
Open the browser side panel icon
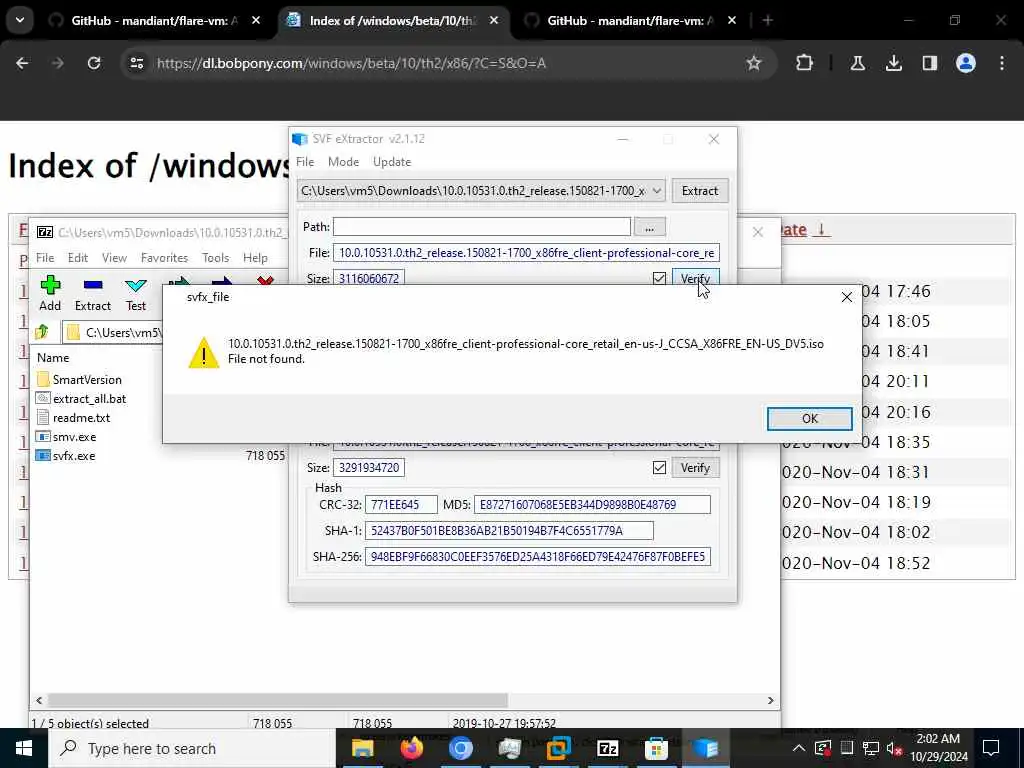[x=929, y=63]
